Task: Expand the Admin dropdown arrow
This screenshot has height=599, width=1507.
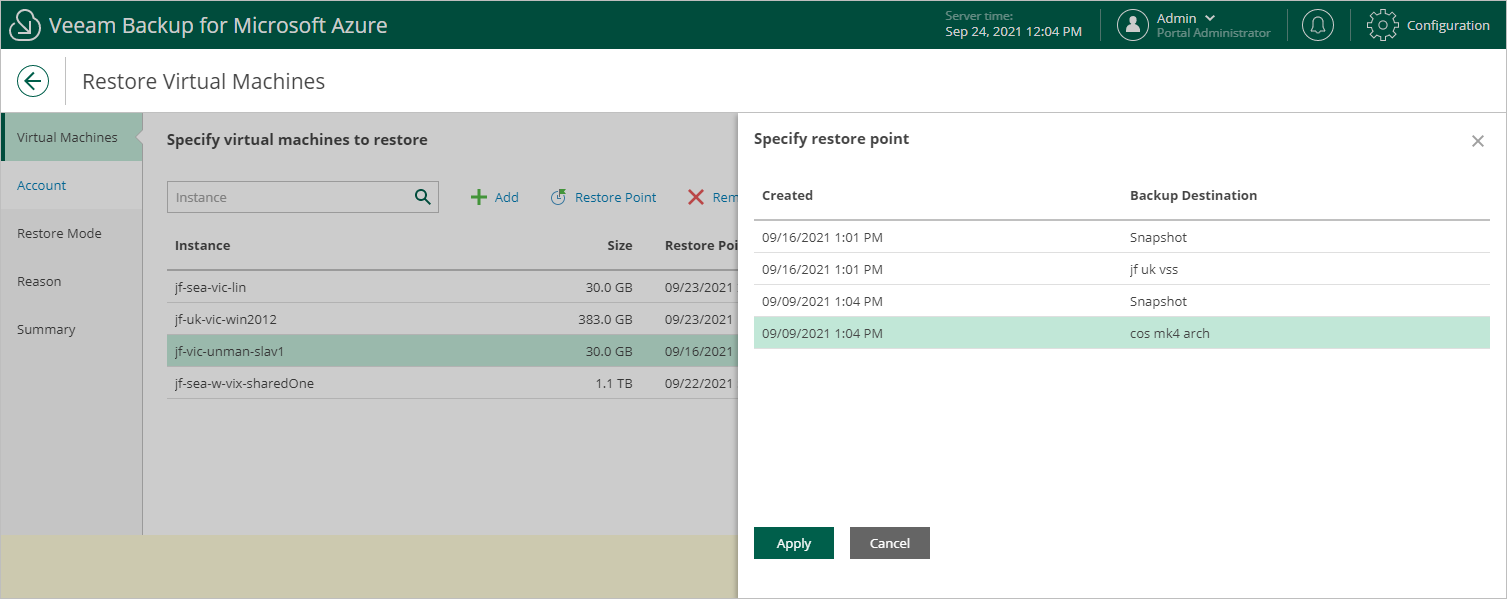Action: (1210, 18)
